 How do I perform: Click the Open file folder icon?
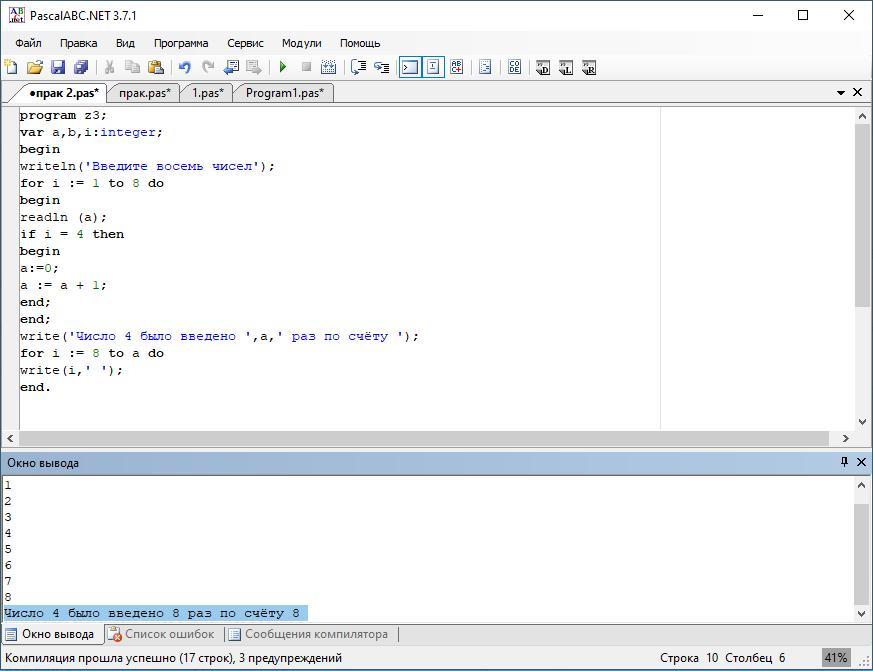tap(34, 67)
